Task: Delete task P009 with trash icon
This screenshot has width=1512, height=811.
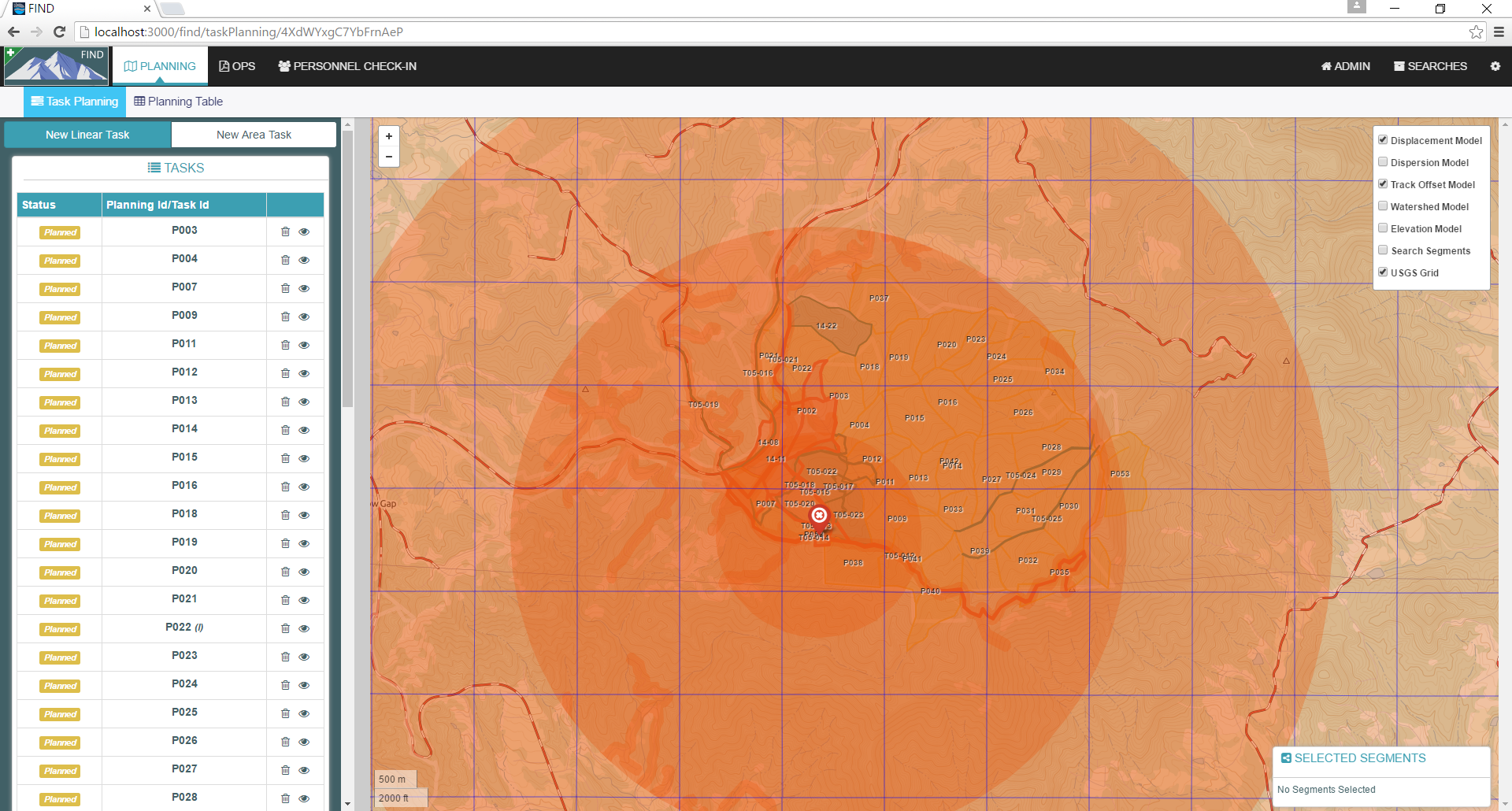Action: [x=285, y=317]
